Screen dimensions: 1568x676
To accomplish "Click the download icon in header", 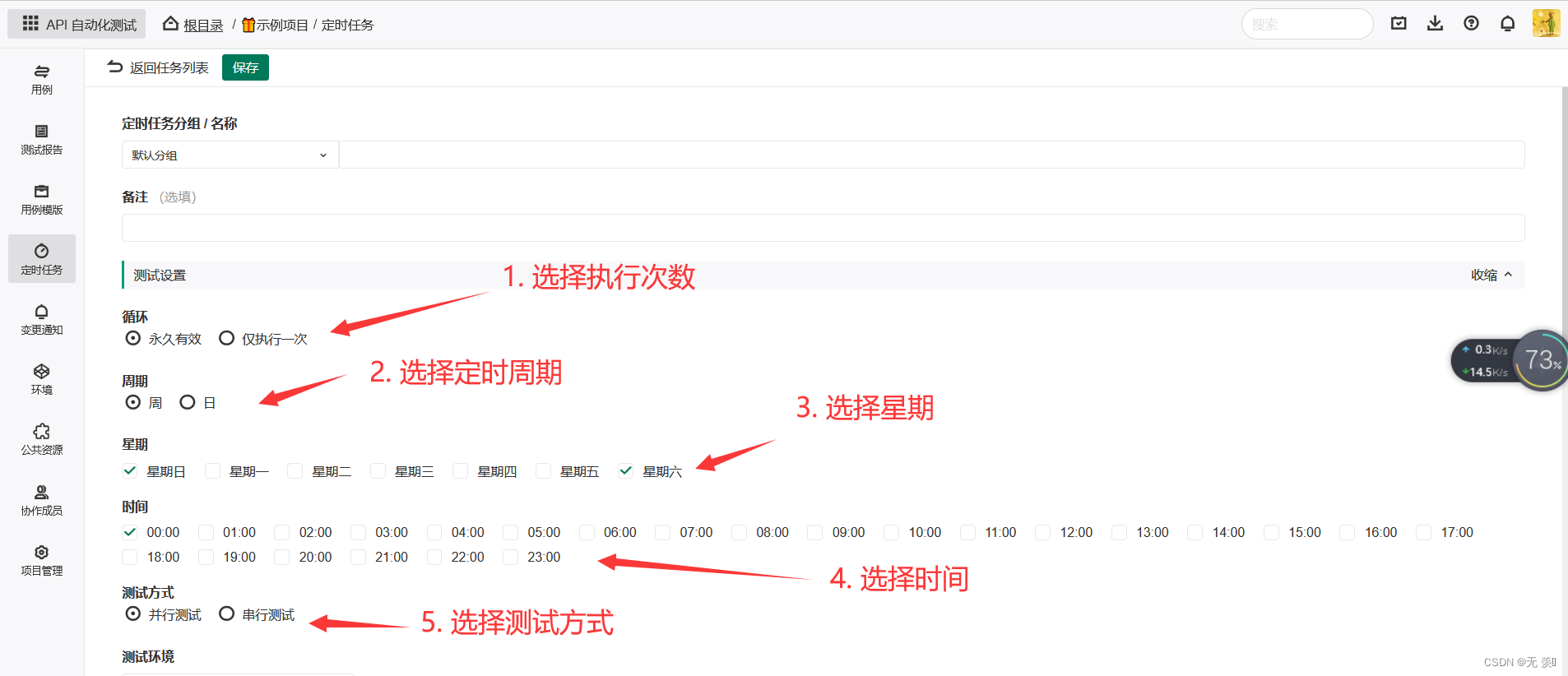I will point(1435,23).
